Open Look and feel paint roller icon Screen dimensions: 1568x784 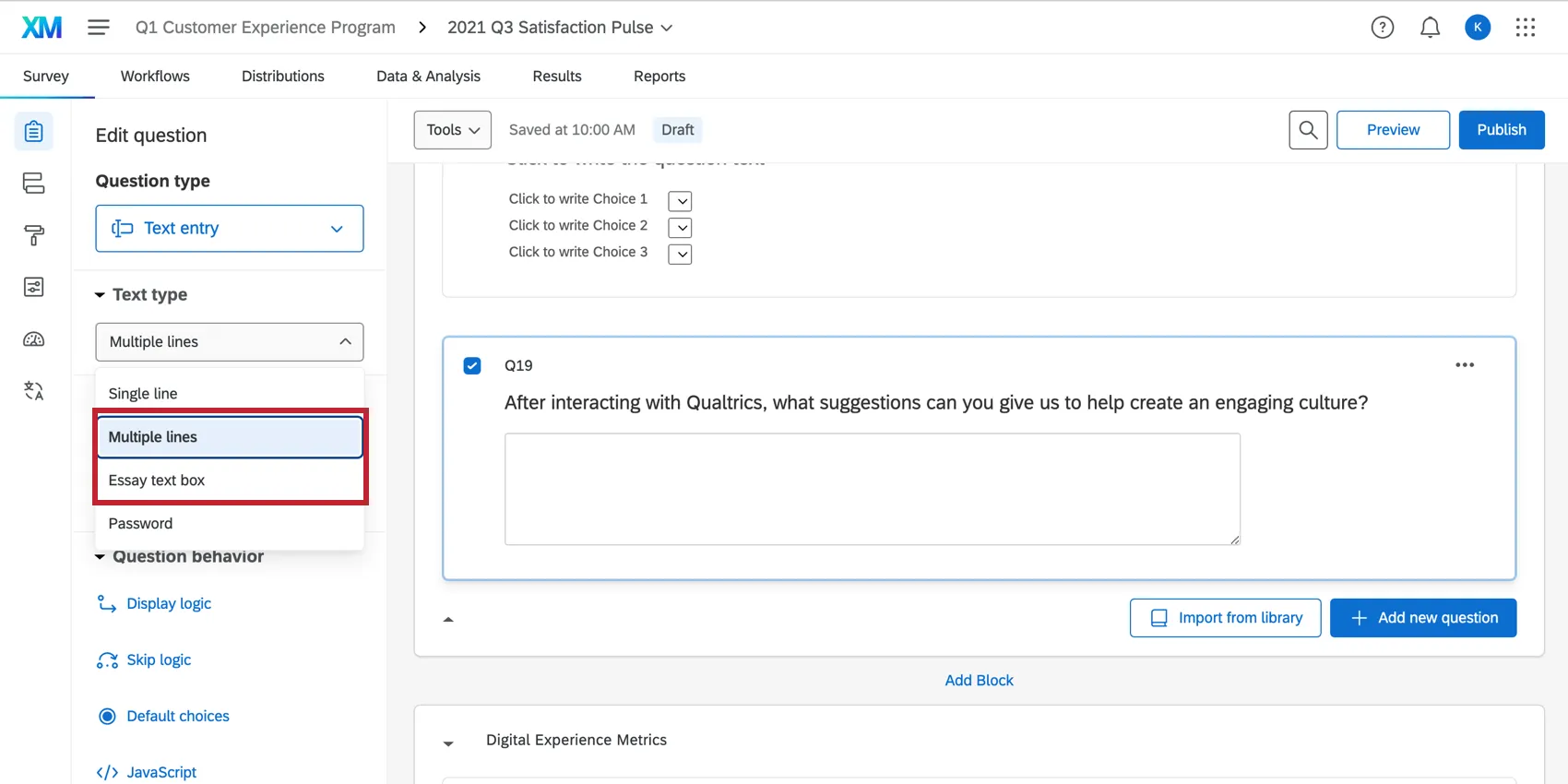(x=34, y=235)
